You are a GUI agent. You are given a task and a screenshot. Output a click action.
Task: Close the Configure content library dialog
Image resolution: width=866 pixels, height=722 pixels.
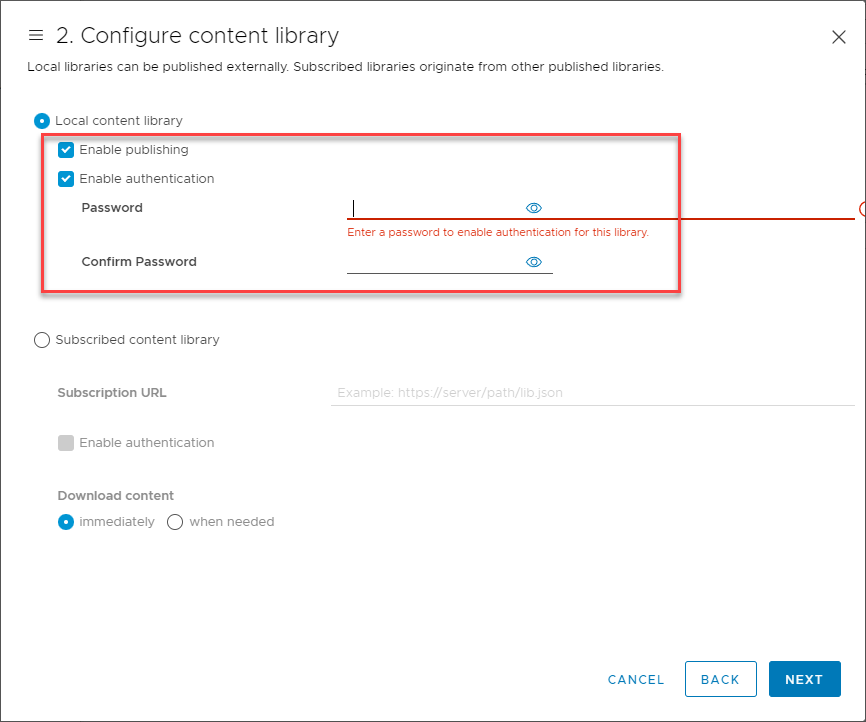838,37
